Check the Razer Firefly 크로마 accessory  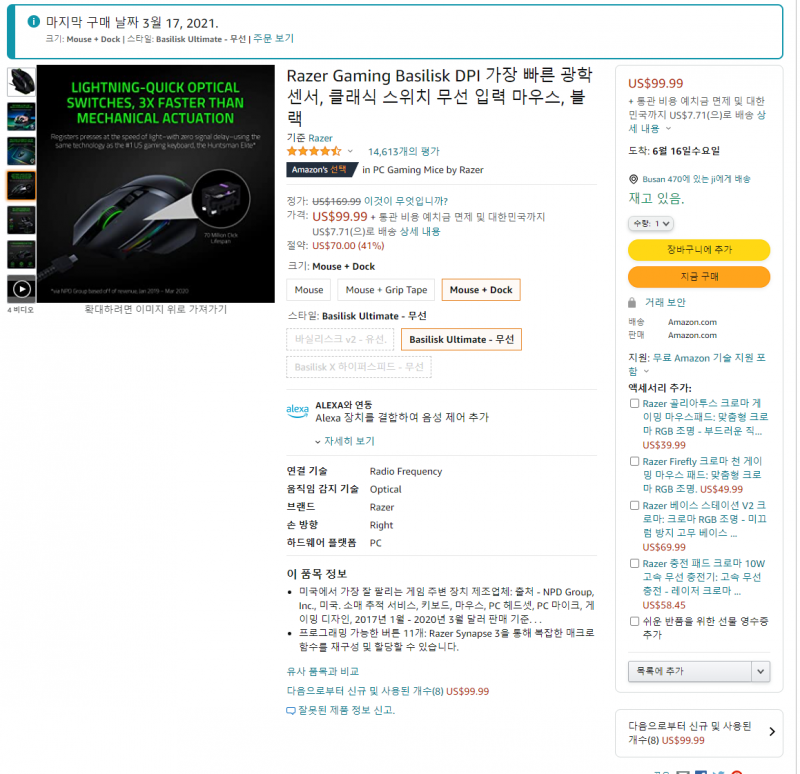634,461
